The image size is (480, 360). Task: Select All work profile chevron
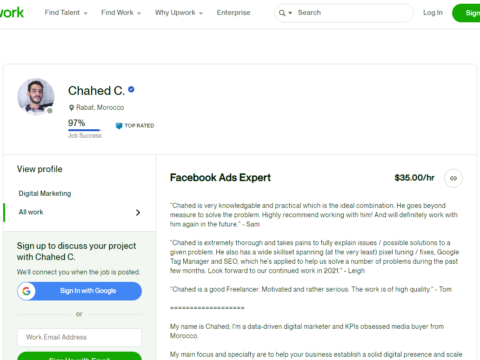pos(138,212)
